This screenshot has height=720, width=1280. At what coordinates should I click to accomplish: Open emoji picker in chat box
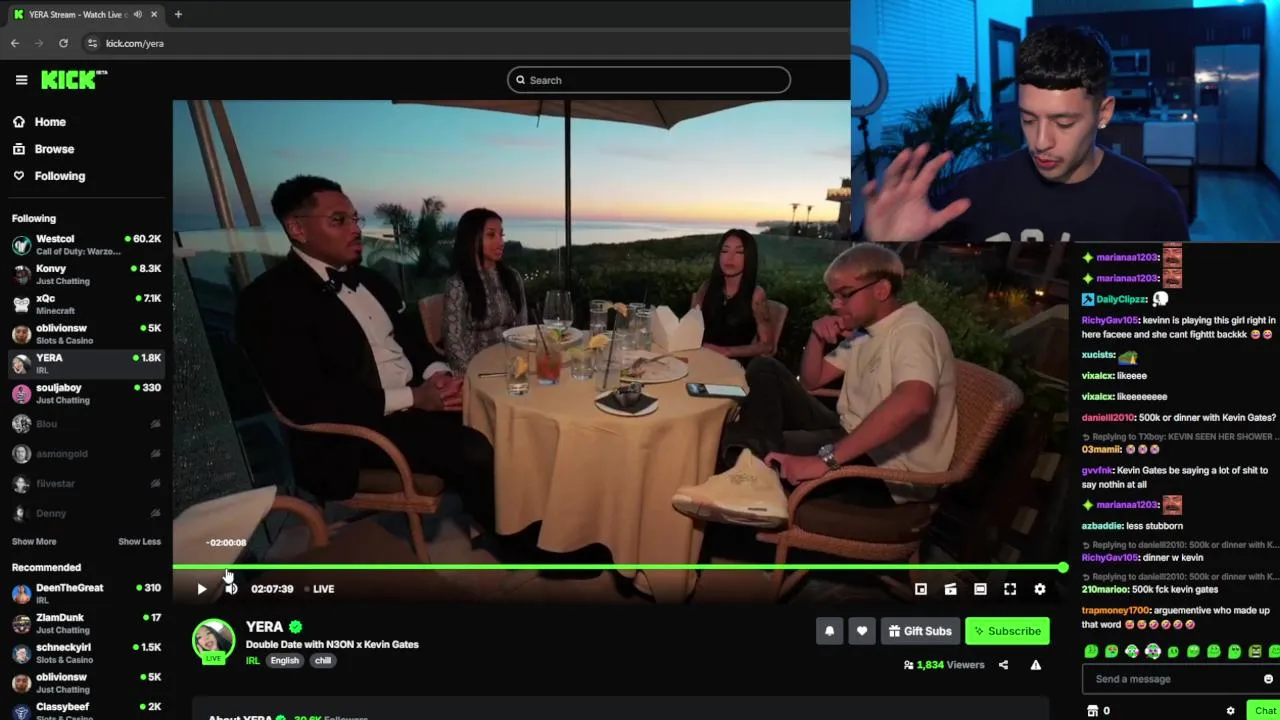[1268, 679]
